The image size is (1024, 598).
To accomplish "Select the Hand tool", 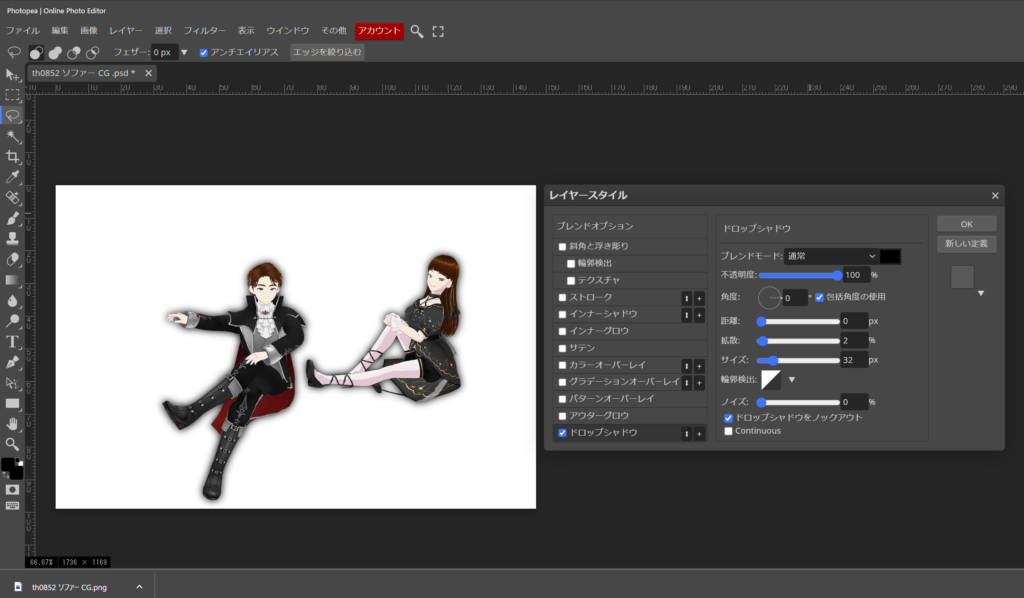I will [12, 423].
